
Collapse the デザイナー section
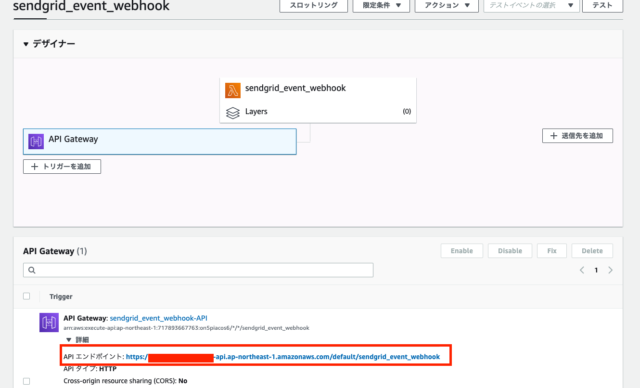click(26, 44)
